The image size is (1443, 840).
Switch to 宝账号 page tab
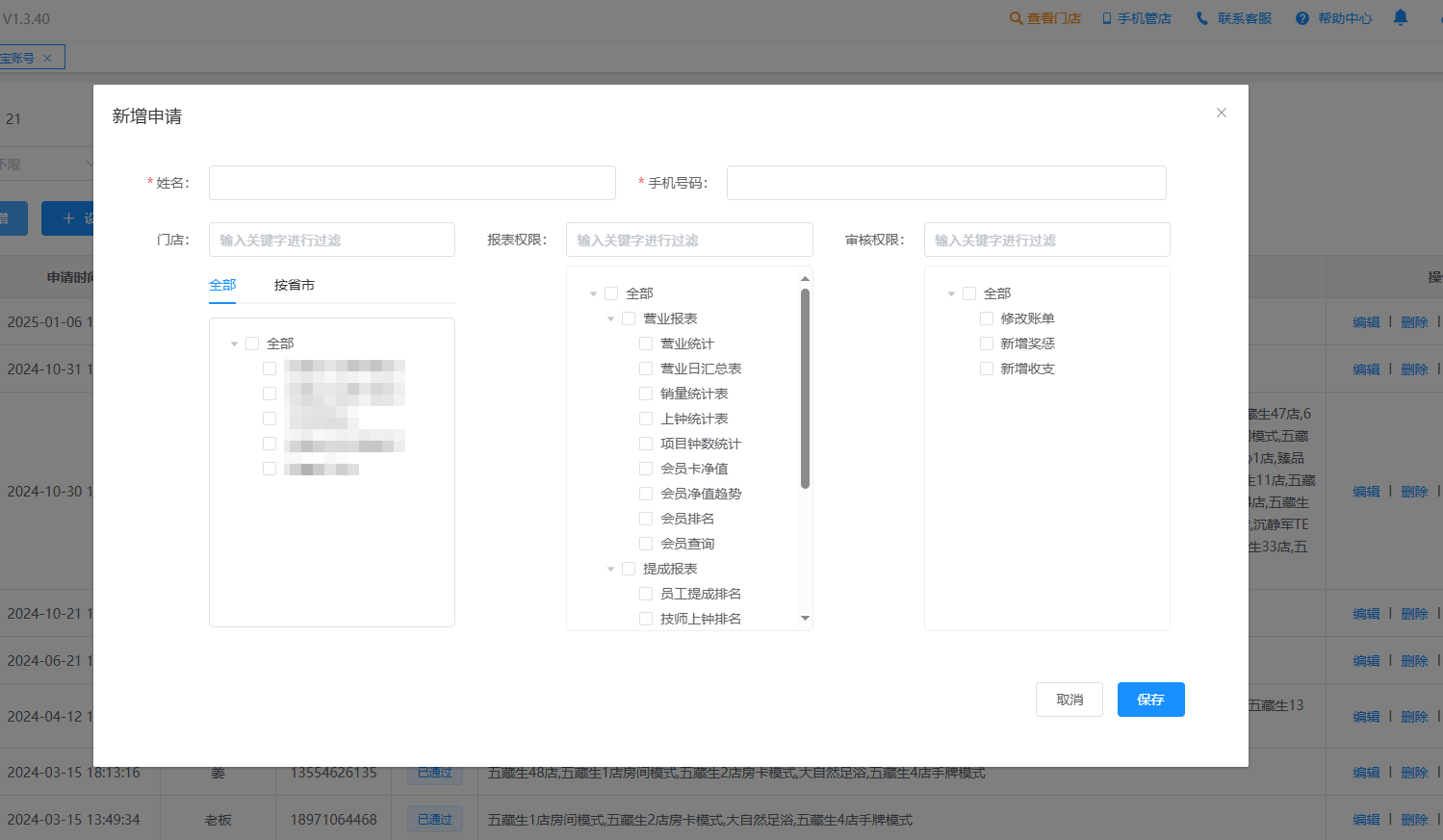[17, 58]
